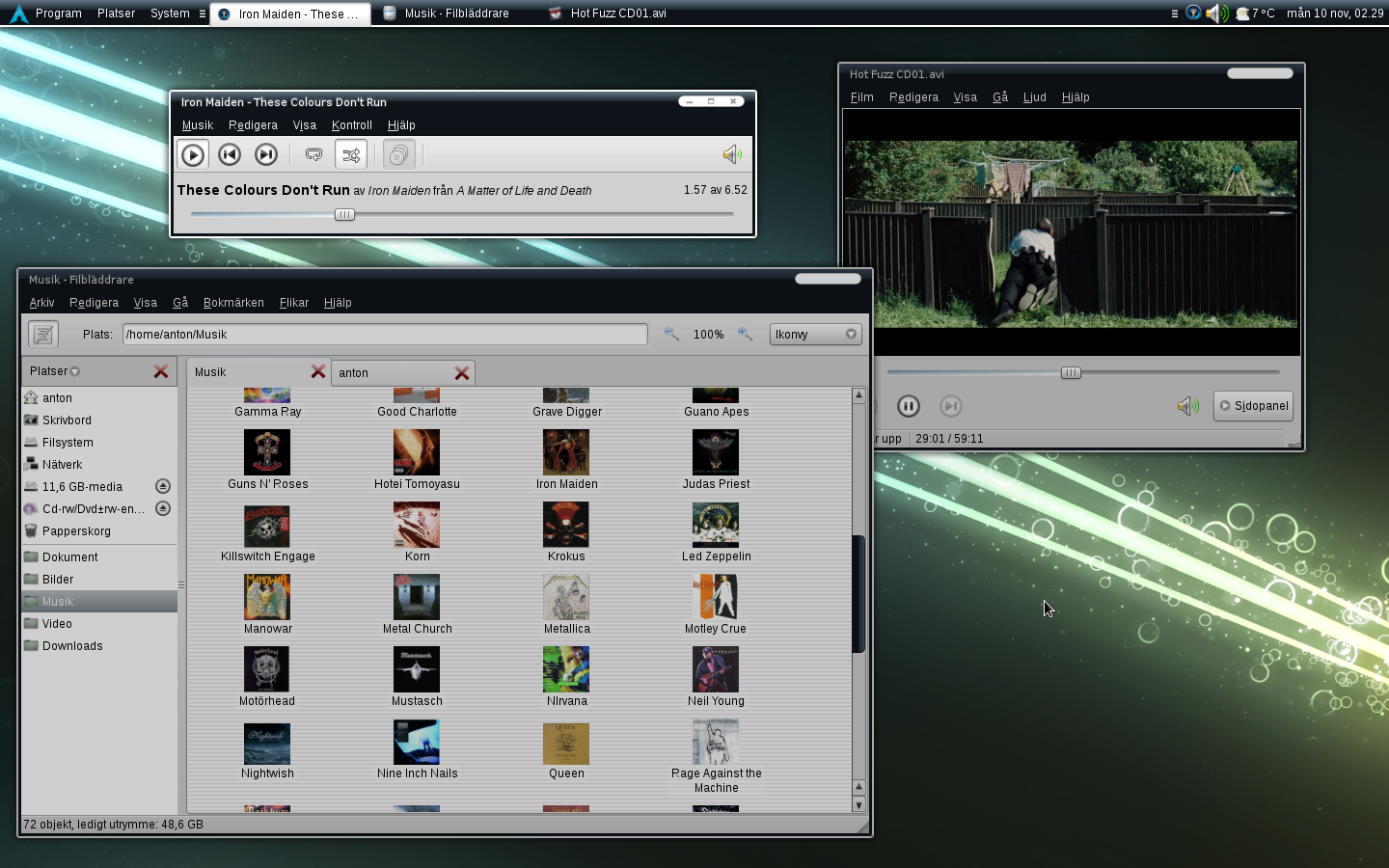This screenshot has width=1389, height=868.
Task: Zoom out in the file browser
Action: [671, 334]
